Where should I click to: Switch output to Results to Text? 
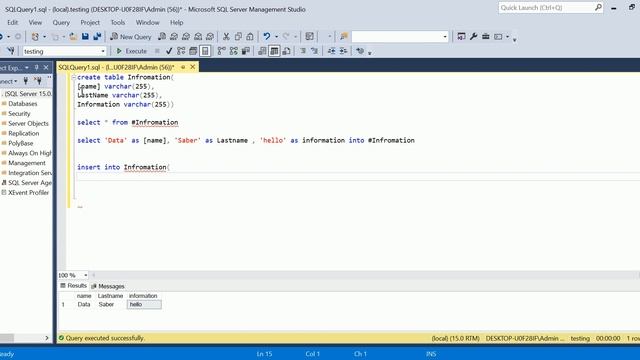click(x=262, y=51)
